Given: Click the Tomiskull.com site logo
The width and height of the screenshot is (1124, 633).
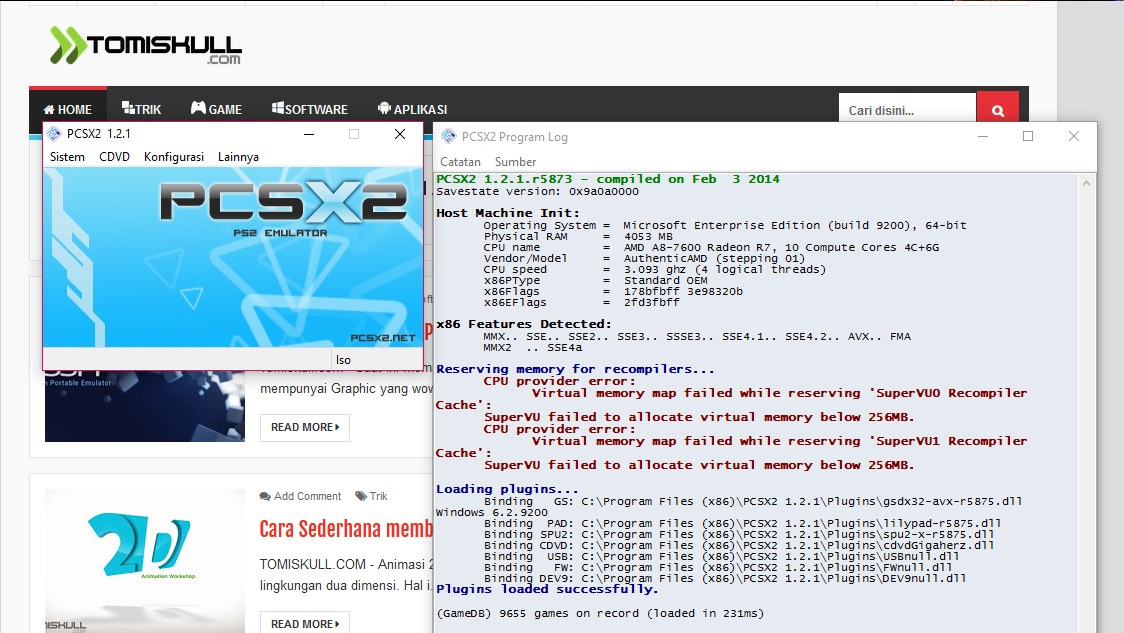Looking at the screenshot, I should point(146,46).
